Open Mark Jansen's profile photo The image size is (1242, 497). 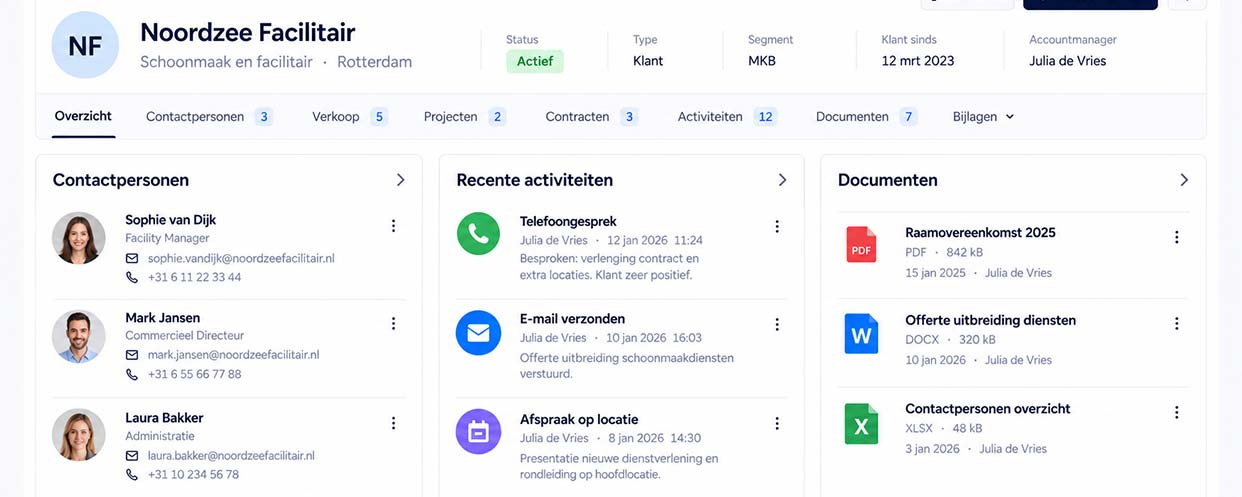coord(79,336)
